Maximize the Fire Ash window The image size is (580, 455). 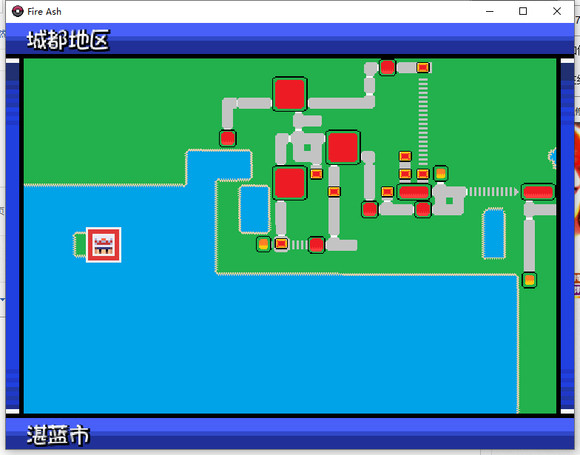[x=523, y=11]
